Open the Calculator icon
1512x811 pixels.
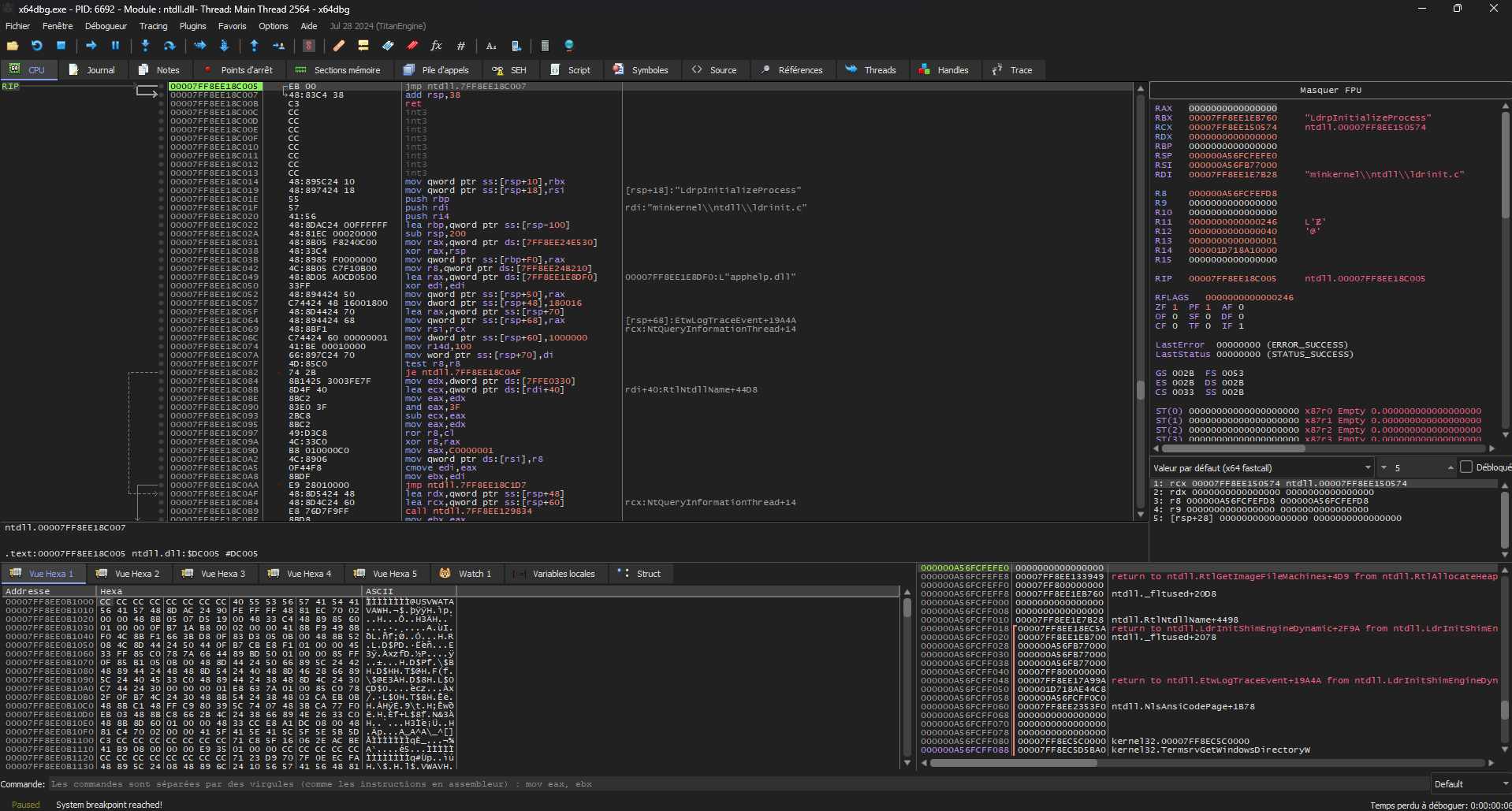pos(545,46)
